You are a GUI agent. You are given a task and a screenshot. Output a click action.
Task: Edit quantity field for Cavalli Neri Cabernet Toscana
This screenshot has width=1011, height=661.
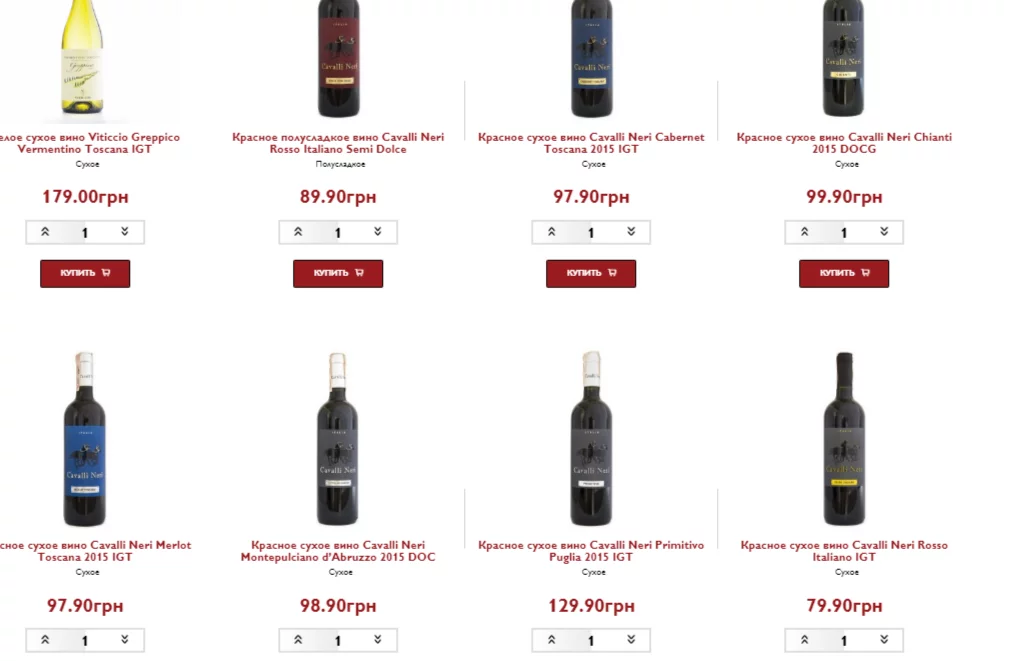click(591, 233)
